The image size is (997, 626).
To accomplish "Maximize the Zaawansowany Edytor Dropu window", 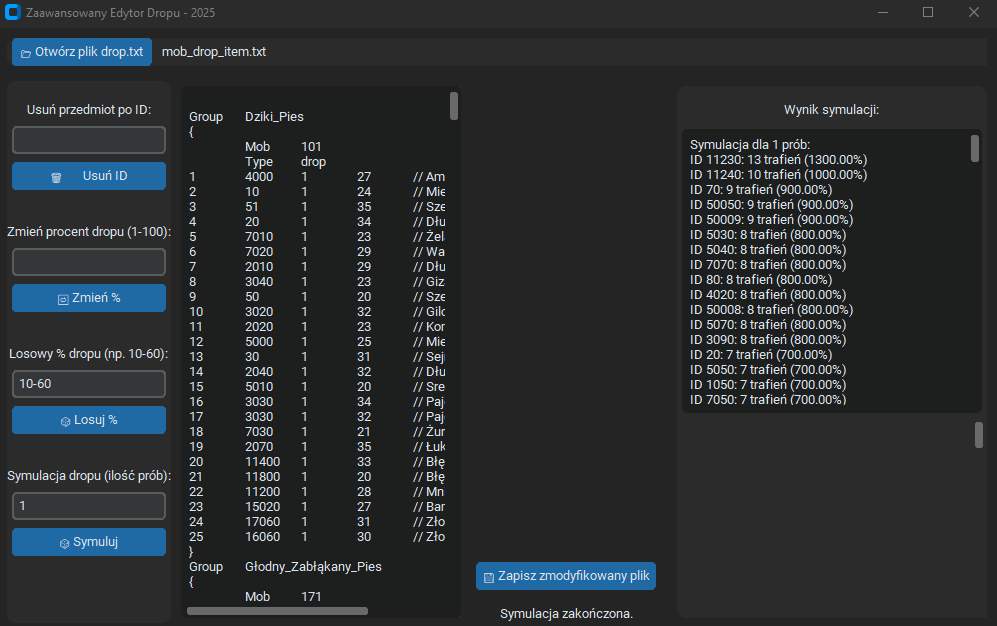I will 927,13.
